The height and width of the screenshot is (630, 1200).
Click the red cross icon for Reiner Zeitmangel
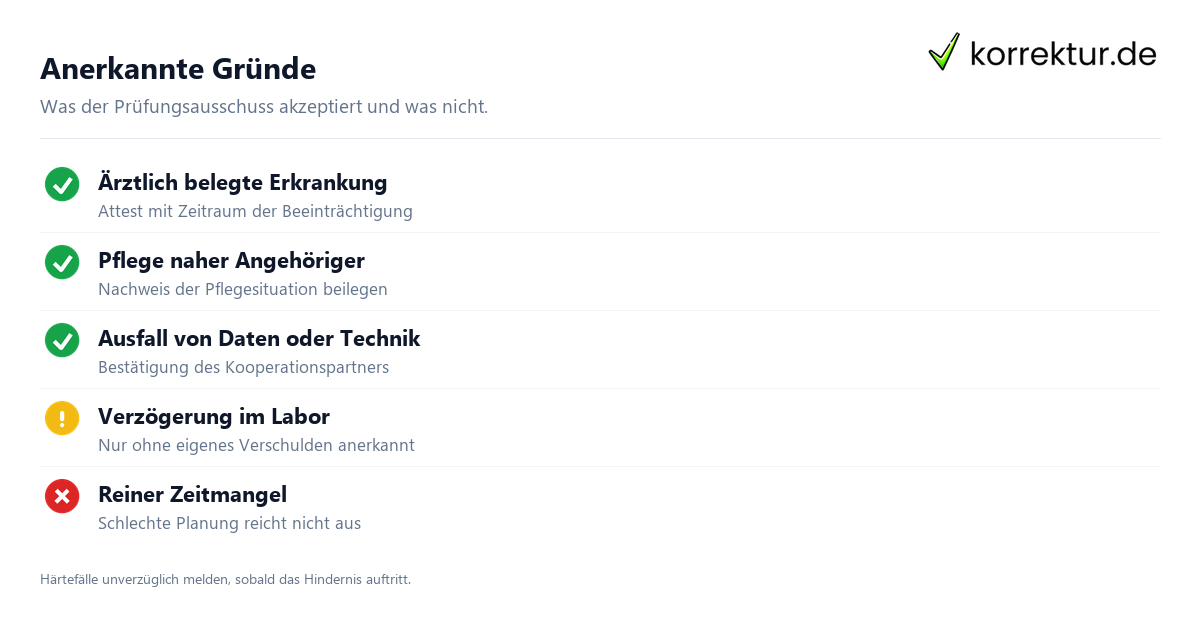[x=62, y=496]
